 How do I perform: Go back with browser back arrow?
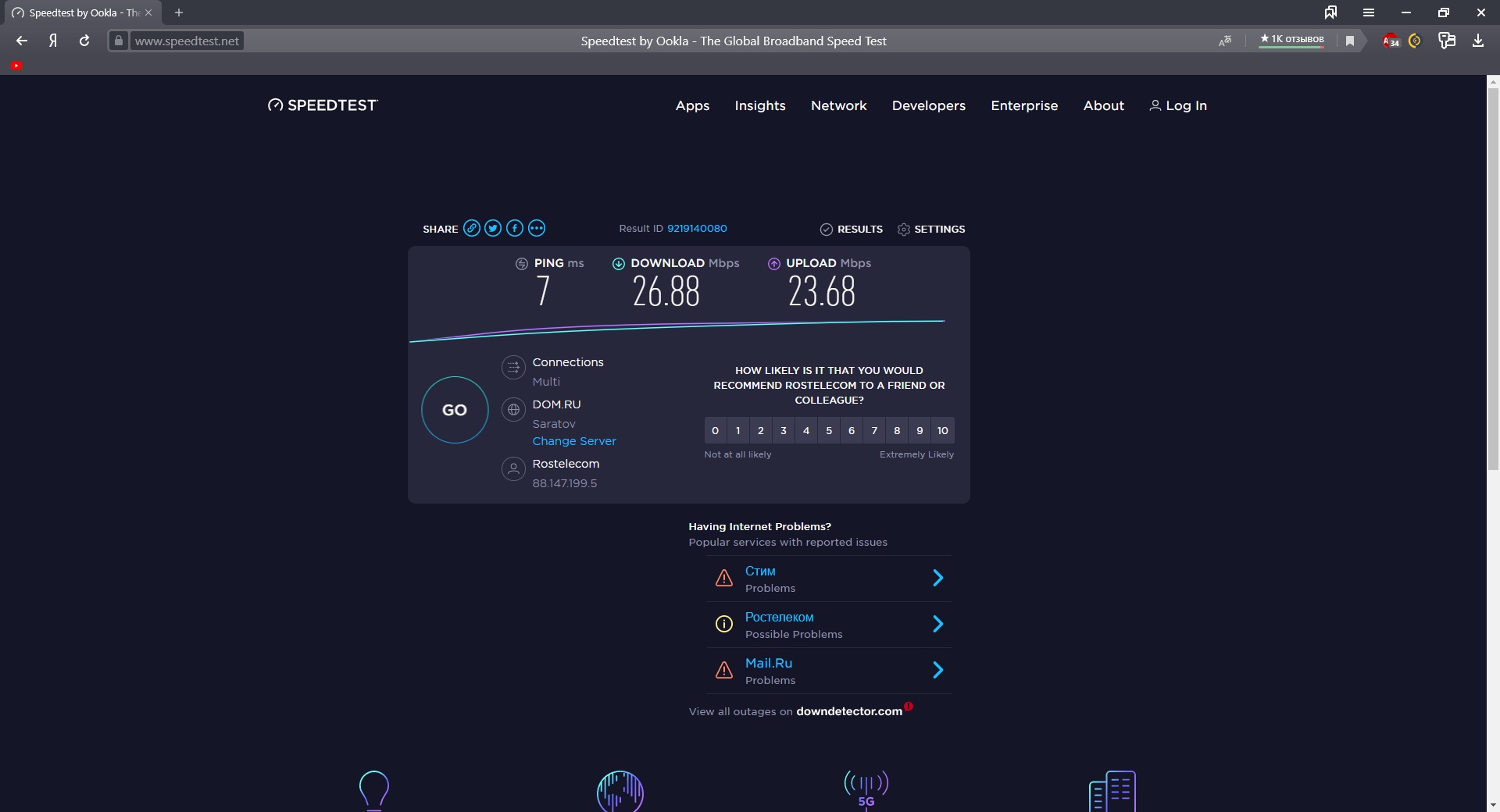[x=22, y=41]
